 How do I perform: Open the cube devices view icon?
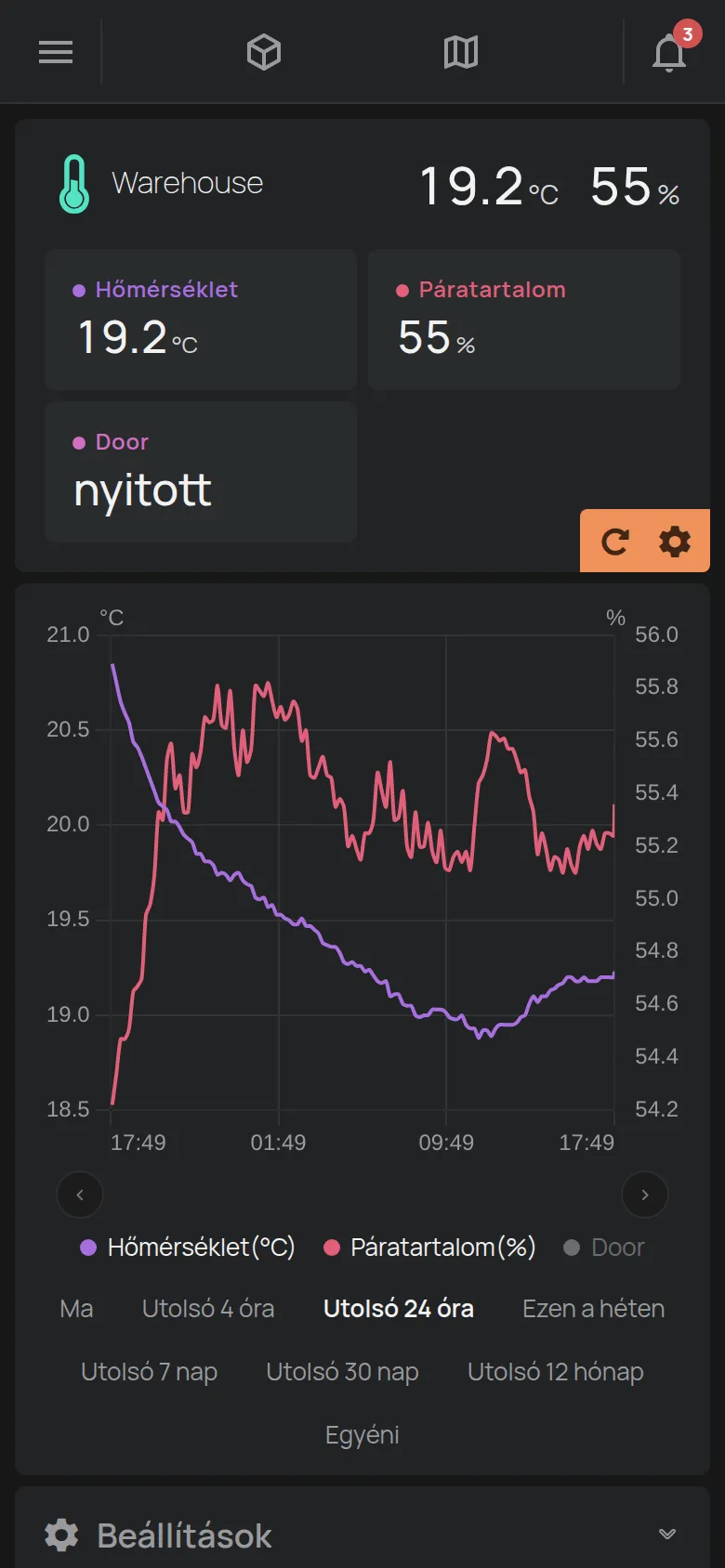pyautogui.click(x=264, y=52)
